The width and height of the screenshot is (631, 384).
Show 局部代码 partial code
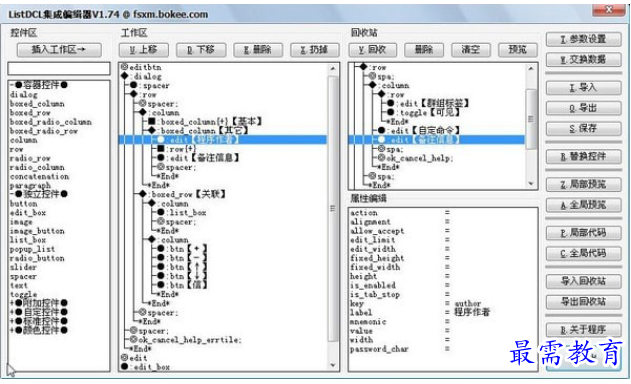point(584,233)
